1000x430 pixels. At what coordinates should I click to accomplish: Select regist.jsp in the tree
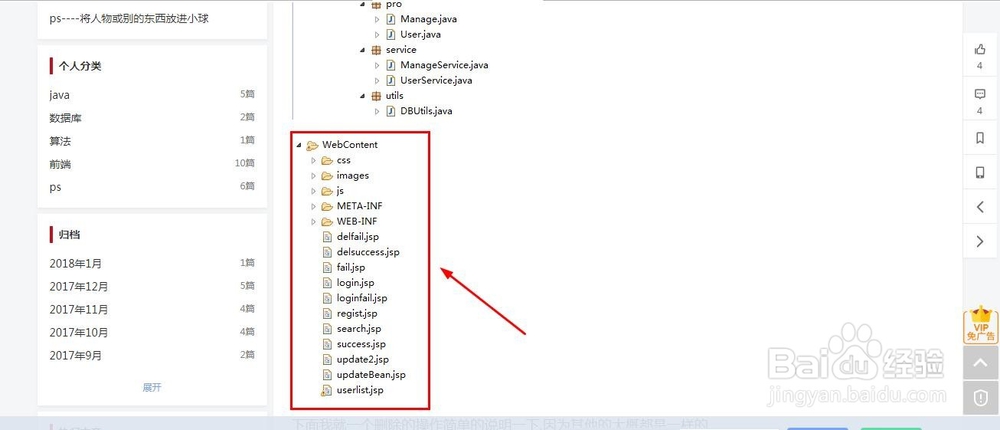tap(357, 313)
